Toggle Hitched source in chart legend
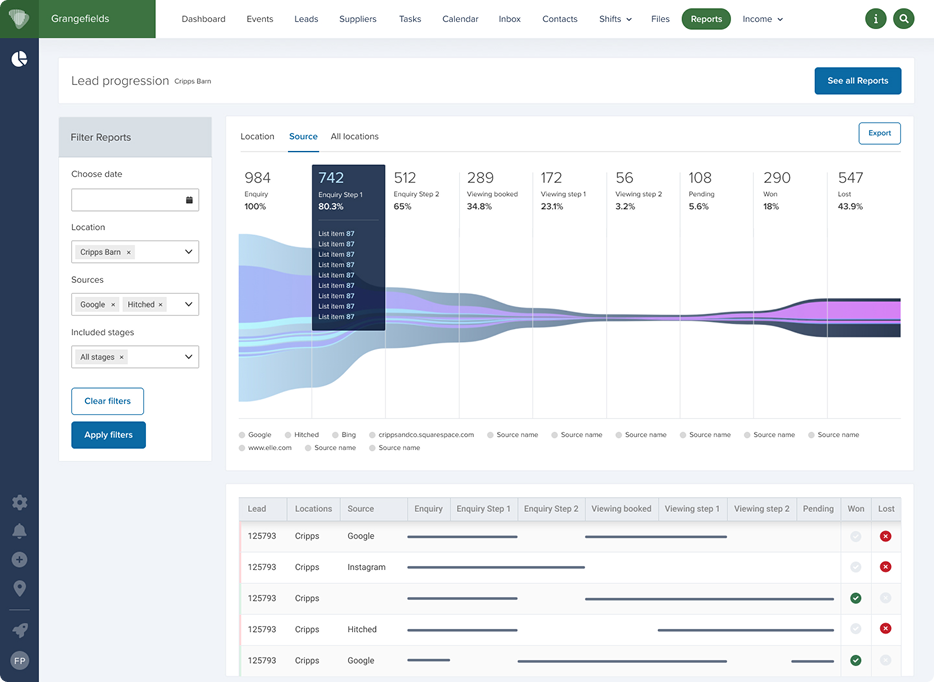The height and width of the screenshot is (682, 934). click(301, 435)
